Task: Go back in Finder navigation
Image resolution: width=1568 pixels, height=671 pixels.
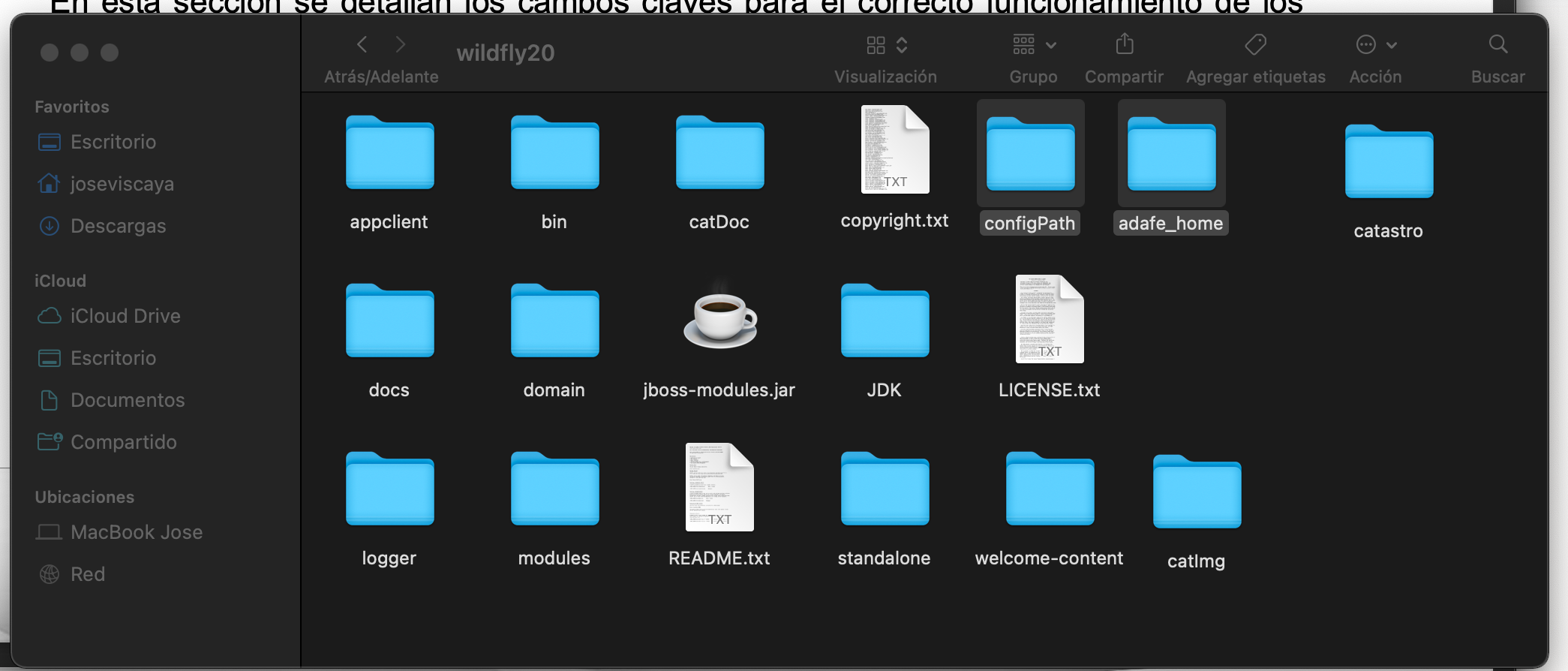Action: [x=362, y=45]
